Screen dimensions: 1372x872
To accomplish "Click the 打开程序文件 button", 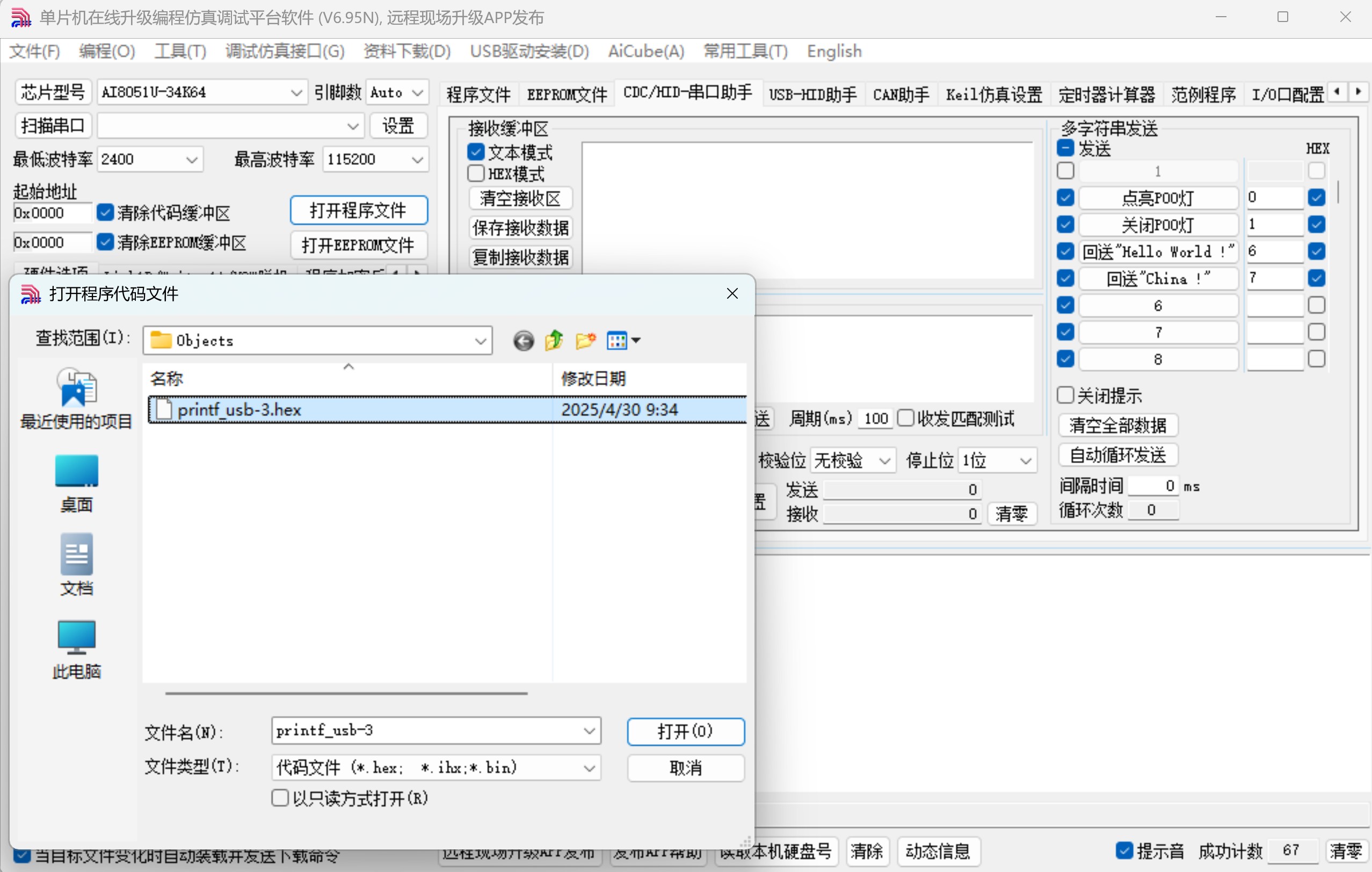I will (x=358, y=210).
